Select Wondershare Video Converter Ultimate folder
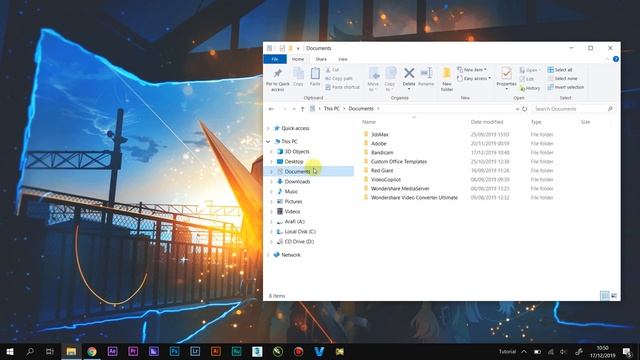 [x=414, y=198]
